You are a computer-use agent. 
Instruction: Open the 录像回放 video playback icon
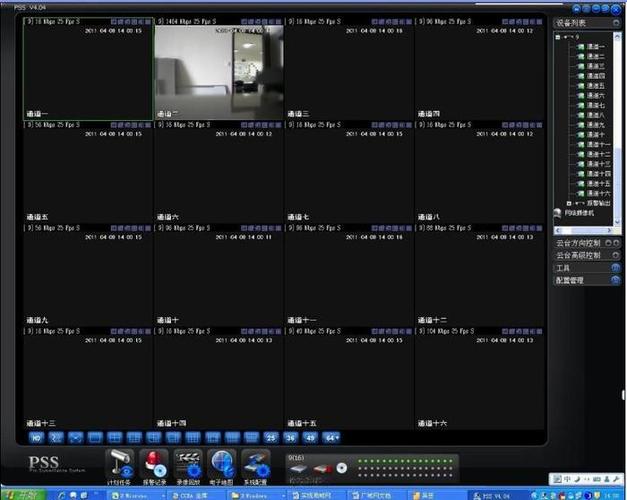(188, 464)
